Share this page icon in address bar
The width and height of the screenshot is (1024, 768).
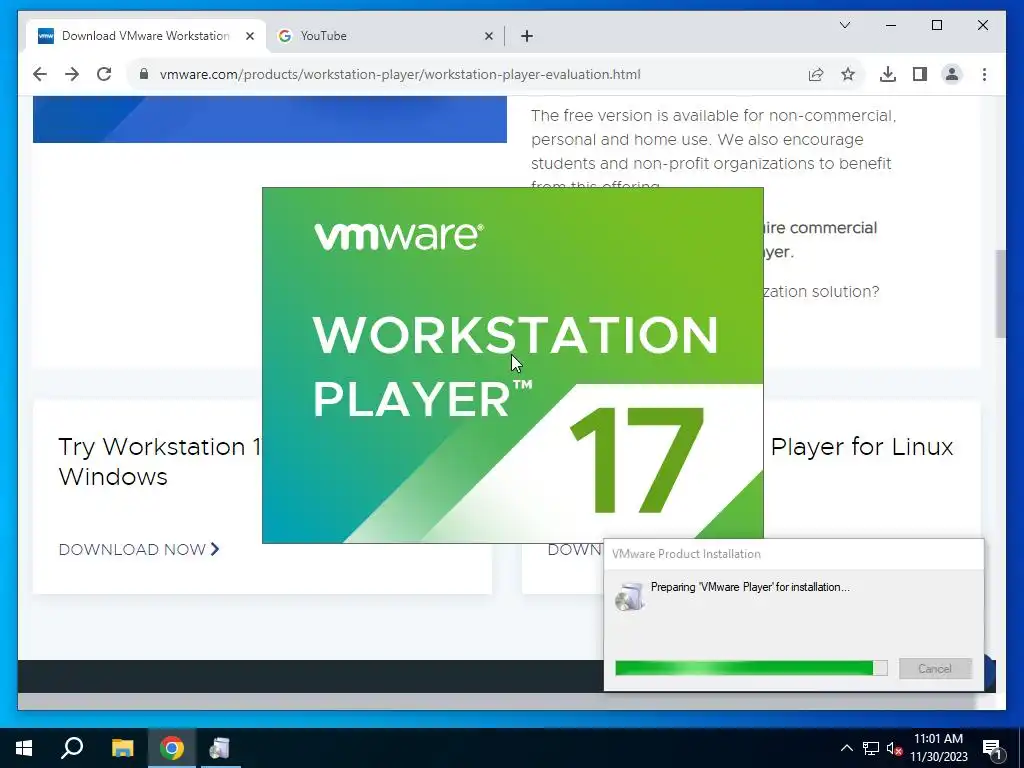[816, 74]
